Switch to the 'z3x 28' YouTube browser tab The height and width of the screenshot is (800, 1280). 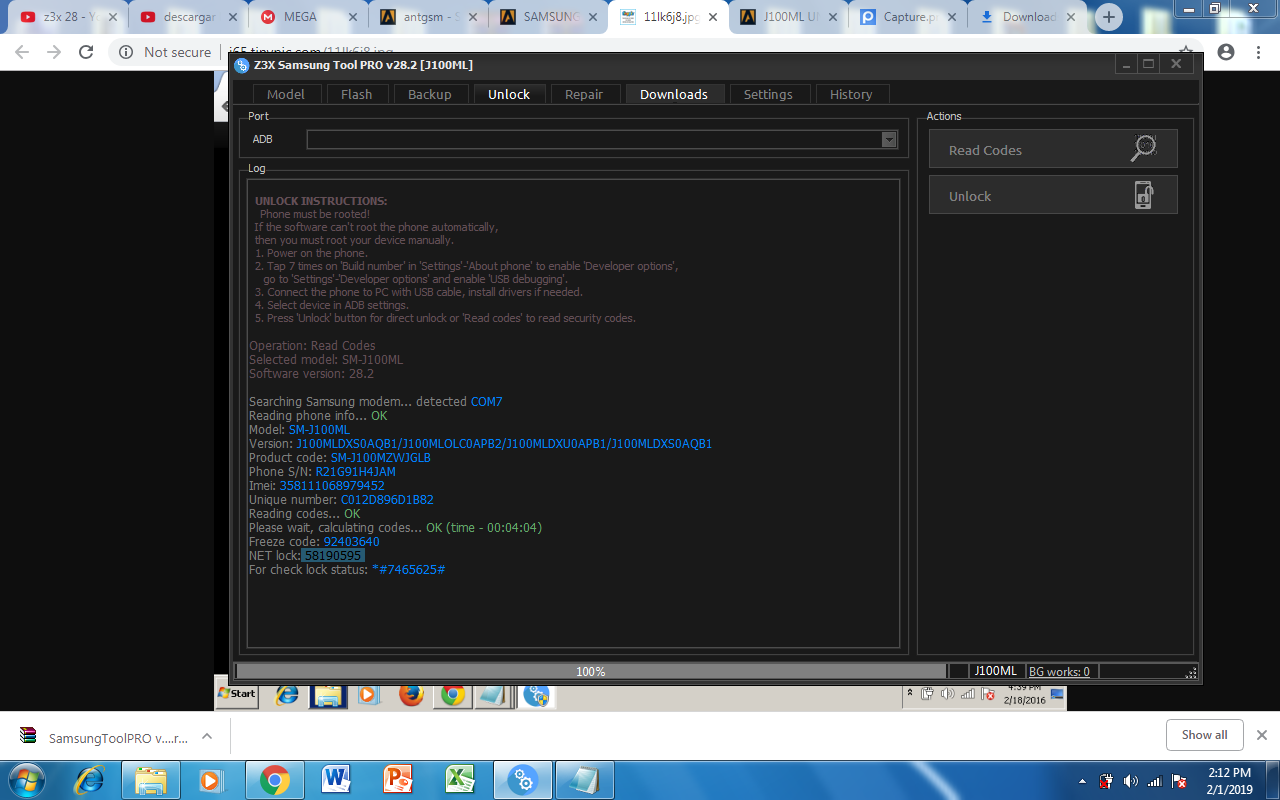[69, 17]
